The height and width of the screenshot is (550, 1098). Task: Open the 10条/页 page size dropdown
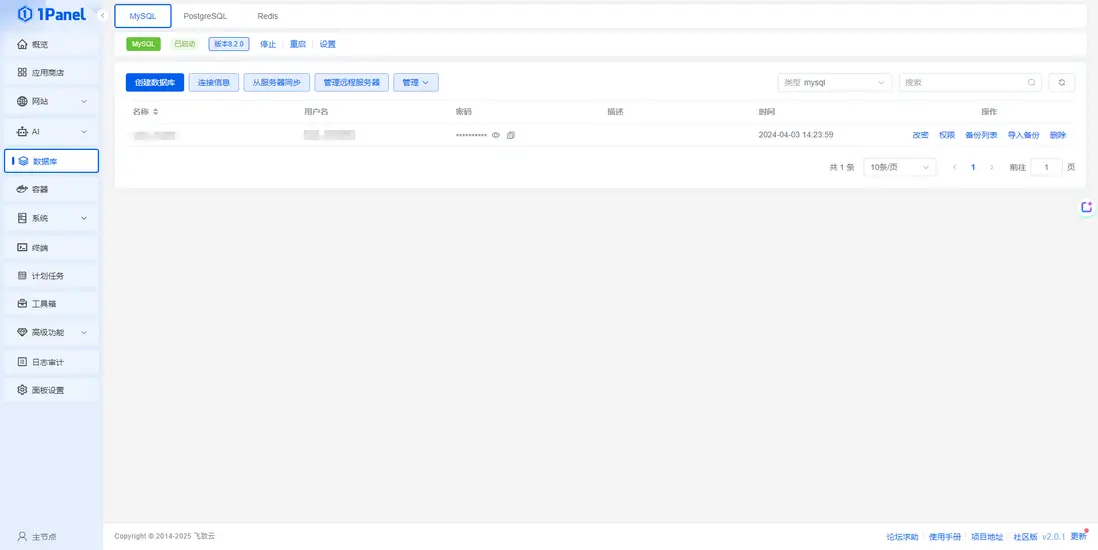tap(900, 167)
